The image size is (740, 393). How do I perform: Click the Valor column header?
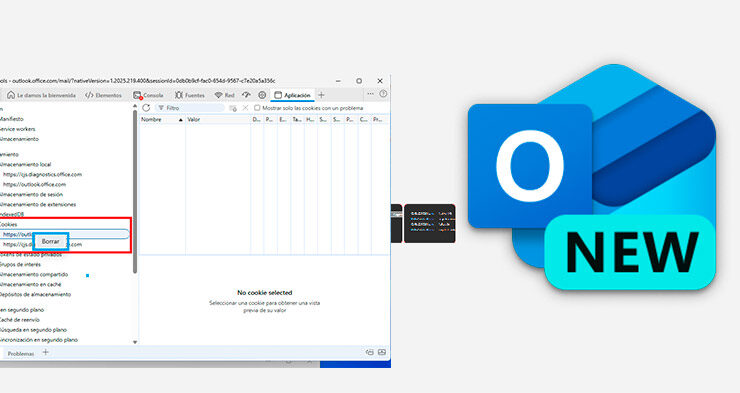(x=218, y=120)
